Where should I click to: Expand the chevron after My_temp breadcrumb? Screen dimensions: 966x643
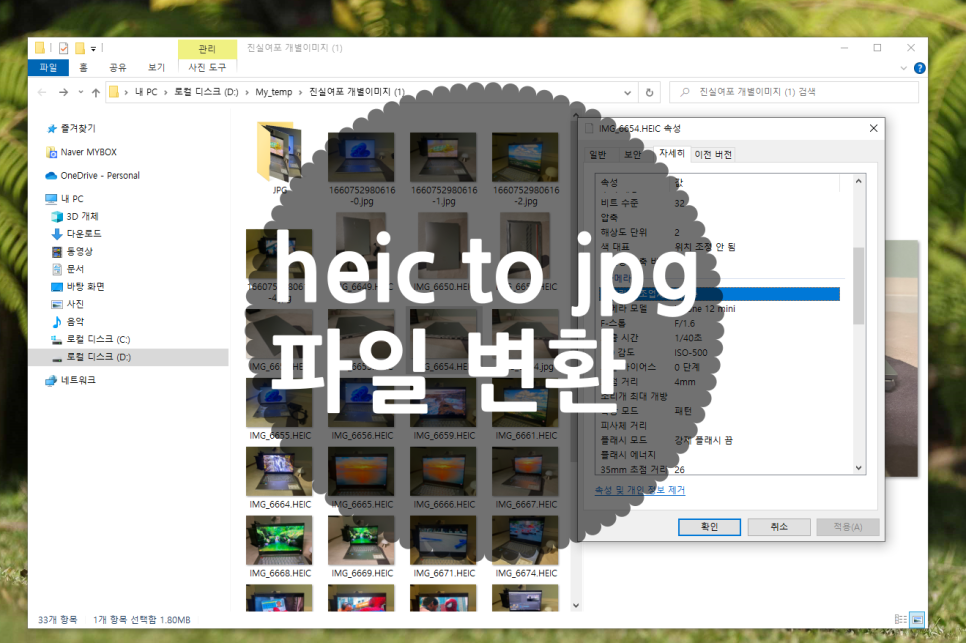[301, 92]
